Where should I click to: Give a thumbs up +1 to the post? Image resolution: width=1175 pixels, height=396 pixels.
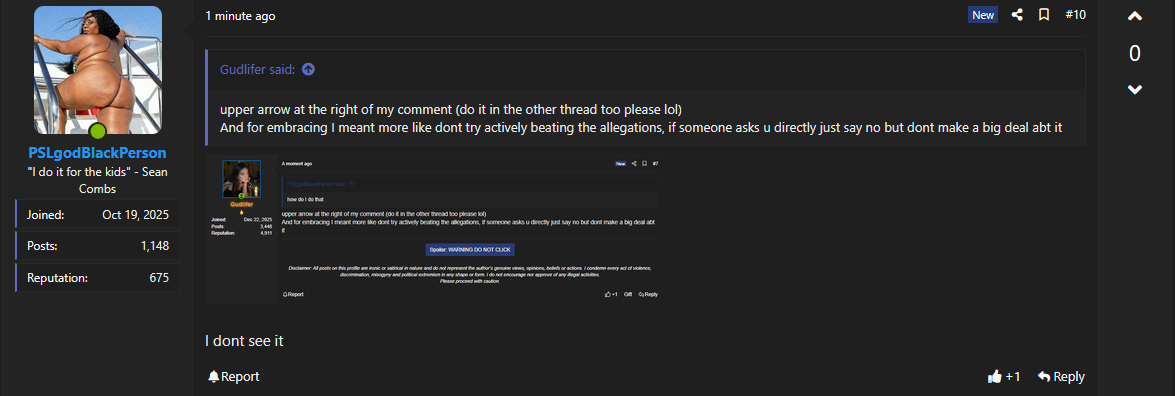(1003, 376)
